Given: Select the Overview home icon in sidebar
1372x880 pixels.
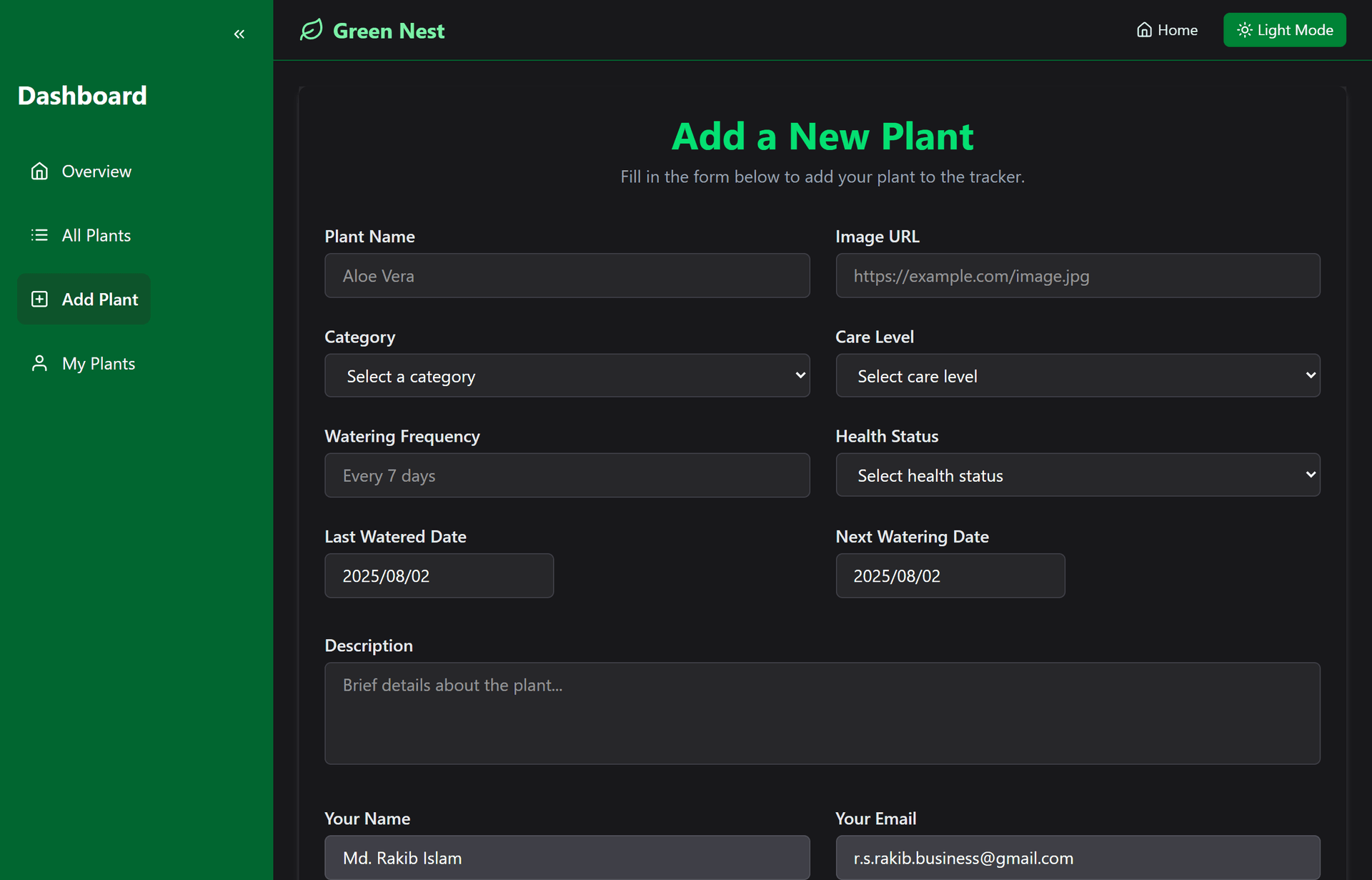Looking at the screenshot, I should point(39,171).
